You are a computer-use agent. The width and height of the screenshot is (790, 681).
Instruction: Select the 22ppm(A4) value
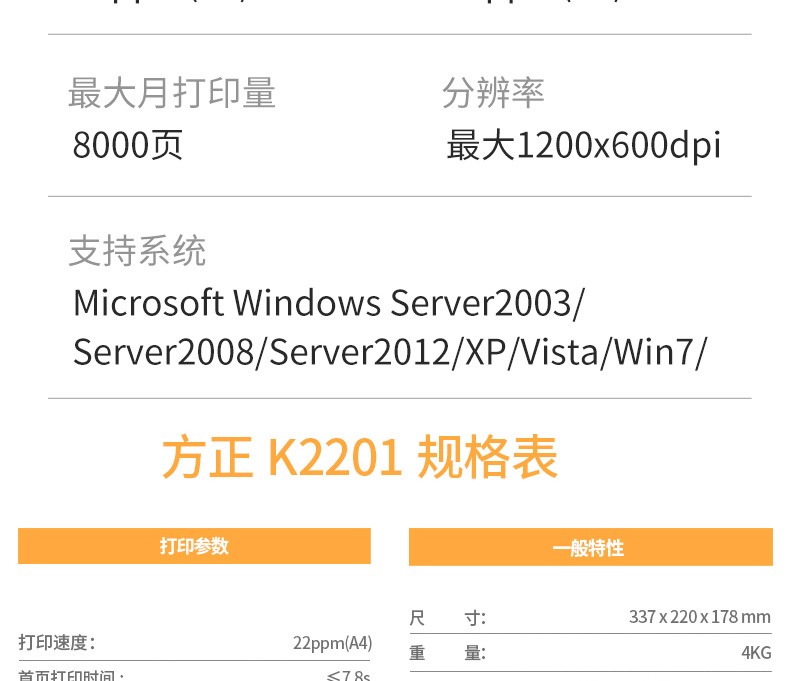pyautogui.click(x=333, y=643)
